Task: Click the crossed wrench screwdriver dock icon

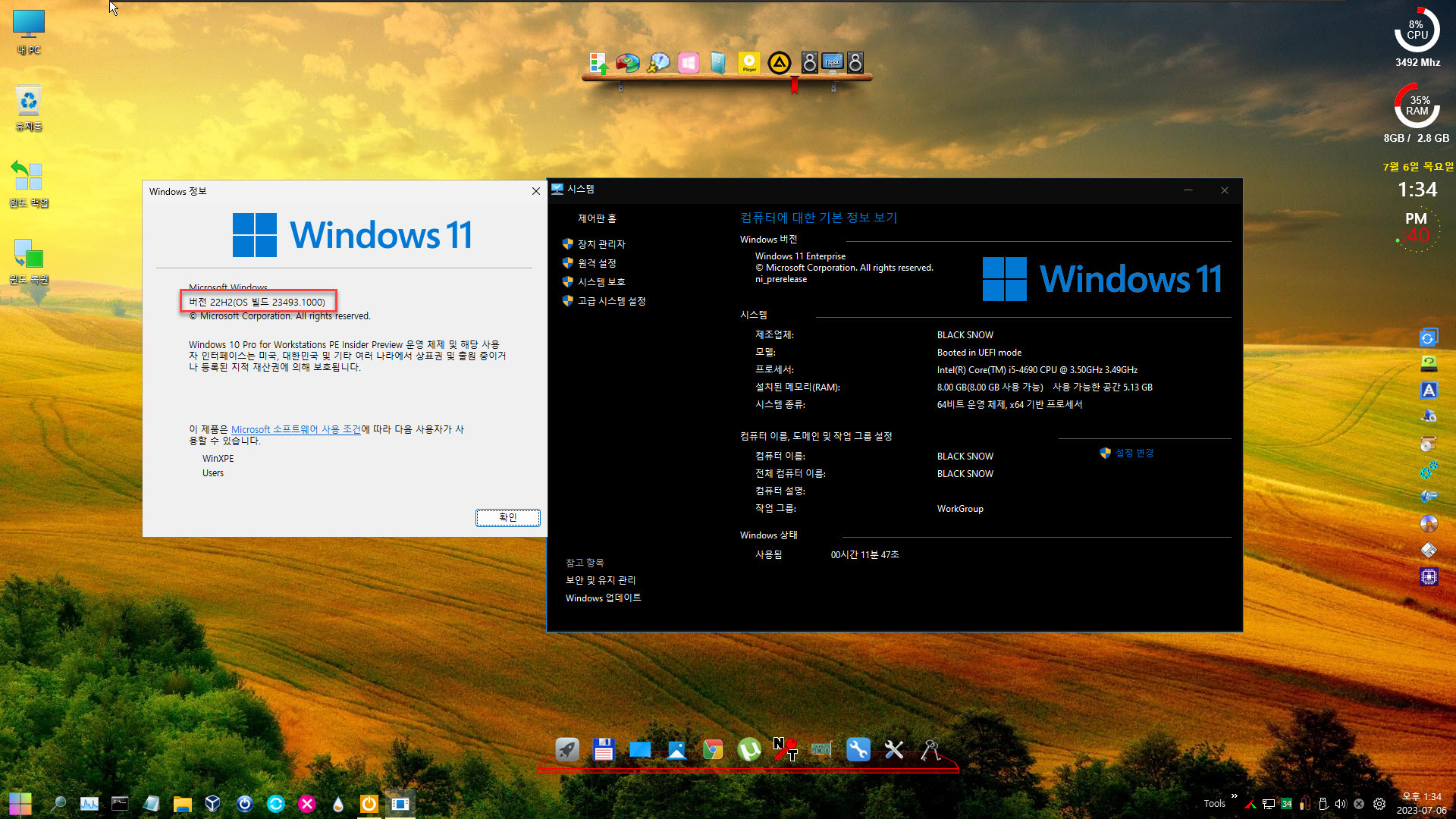Action: point(894,750)
